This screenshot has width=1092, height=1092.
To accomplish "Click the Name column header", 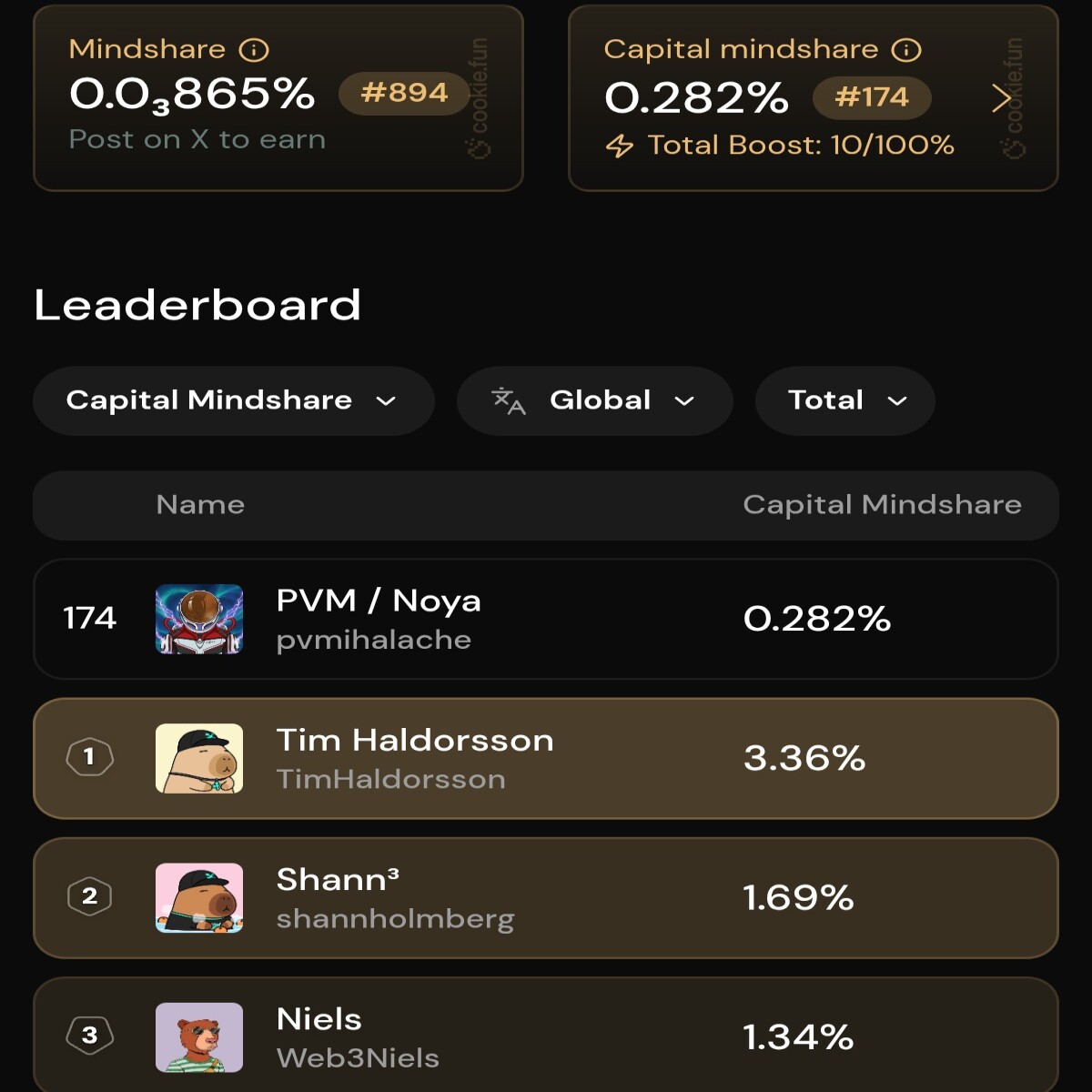I will point(200,505).
